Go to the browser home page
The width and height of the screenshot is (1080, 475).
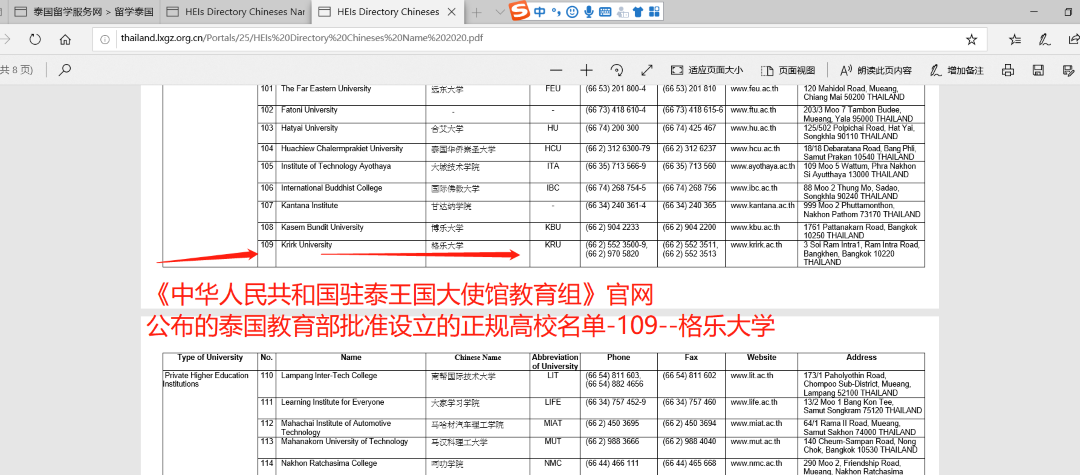click(x=65, y=39)
